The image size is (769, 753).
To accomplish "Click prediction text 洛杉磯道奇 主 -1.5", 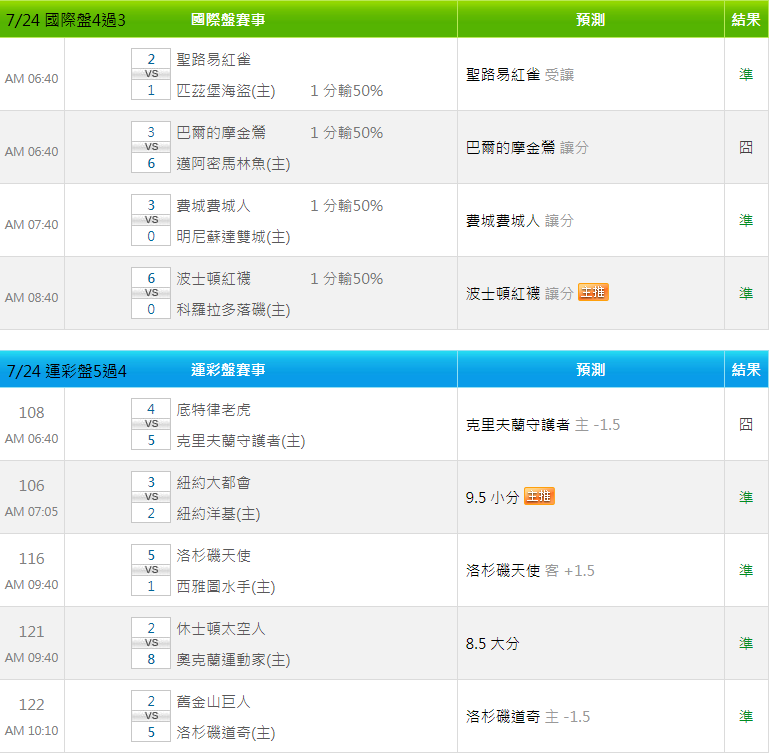I will point(528,717).
